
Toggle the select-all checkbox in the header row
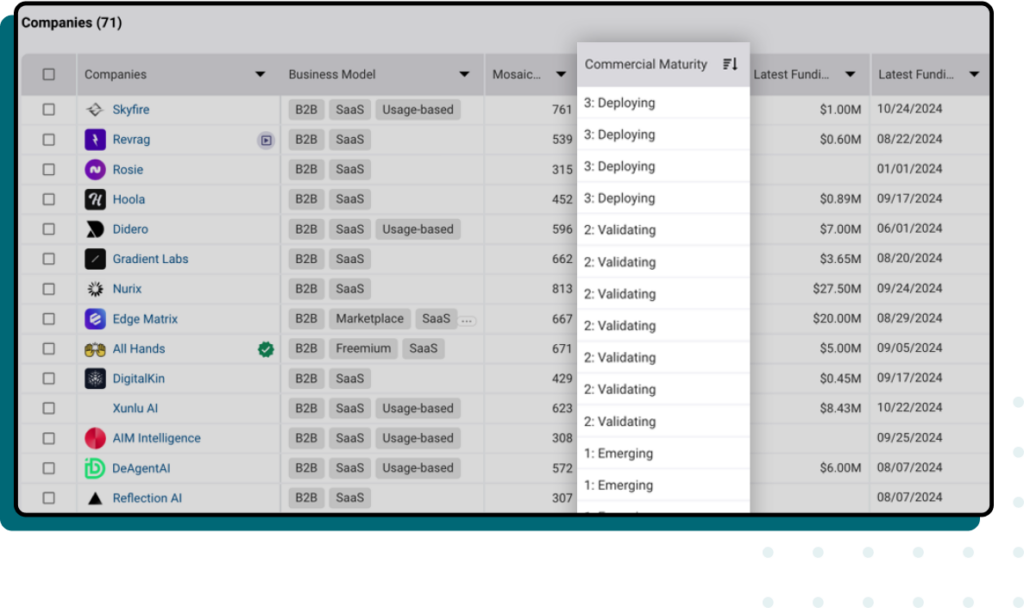pyautogui.click(x=49, y=74)
